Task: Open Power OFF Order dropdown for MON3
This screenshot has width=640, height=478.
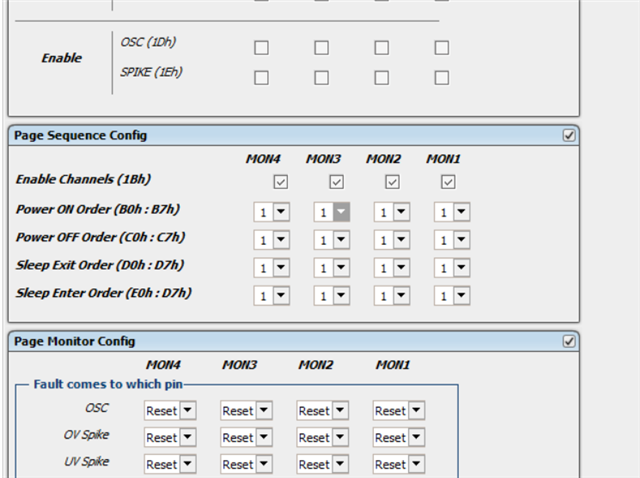Action: click(332, 240)
